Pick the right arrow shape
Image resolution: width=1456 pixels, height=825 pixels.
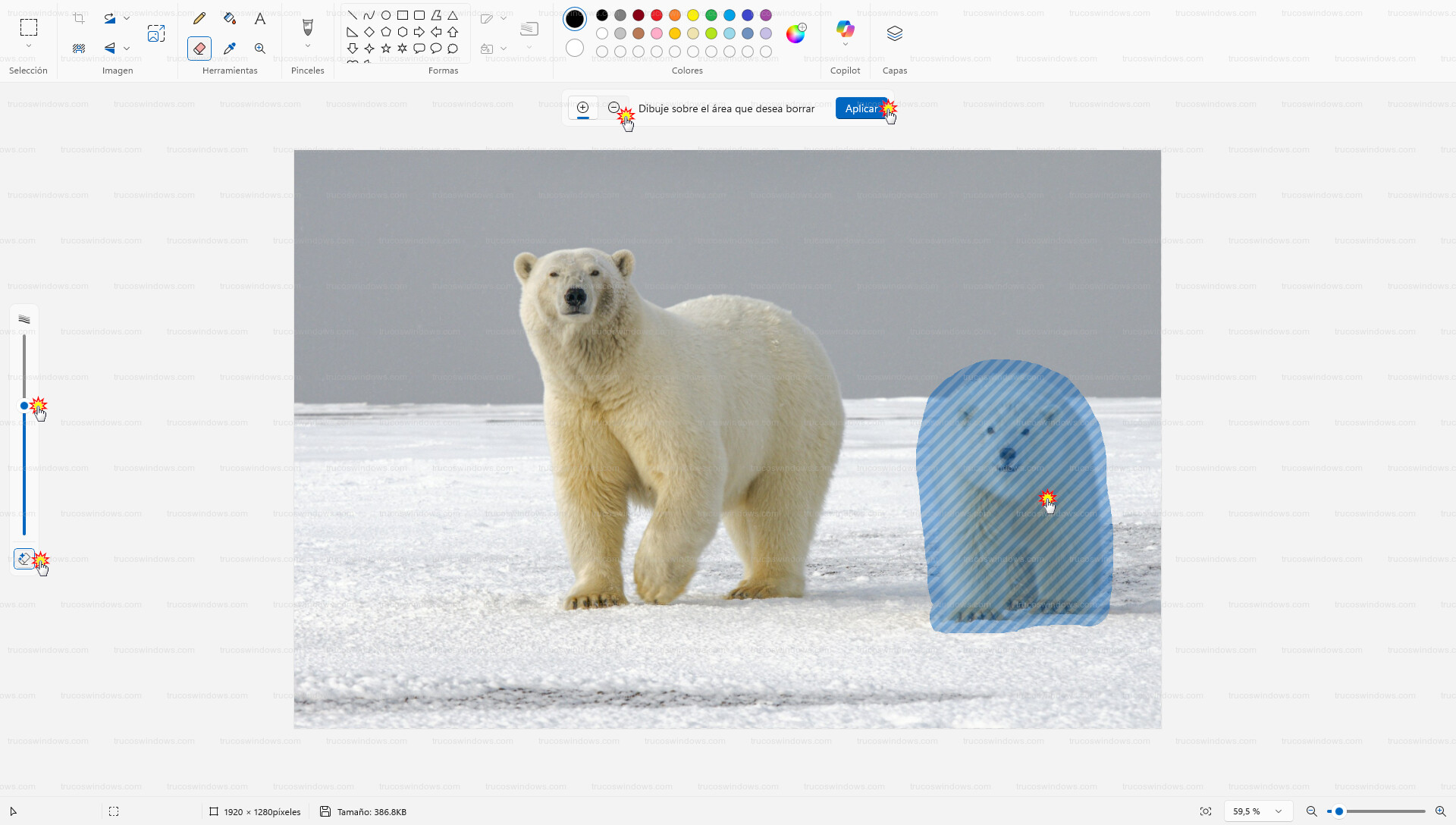(x=419, y=32)
